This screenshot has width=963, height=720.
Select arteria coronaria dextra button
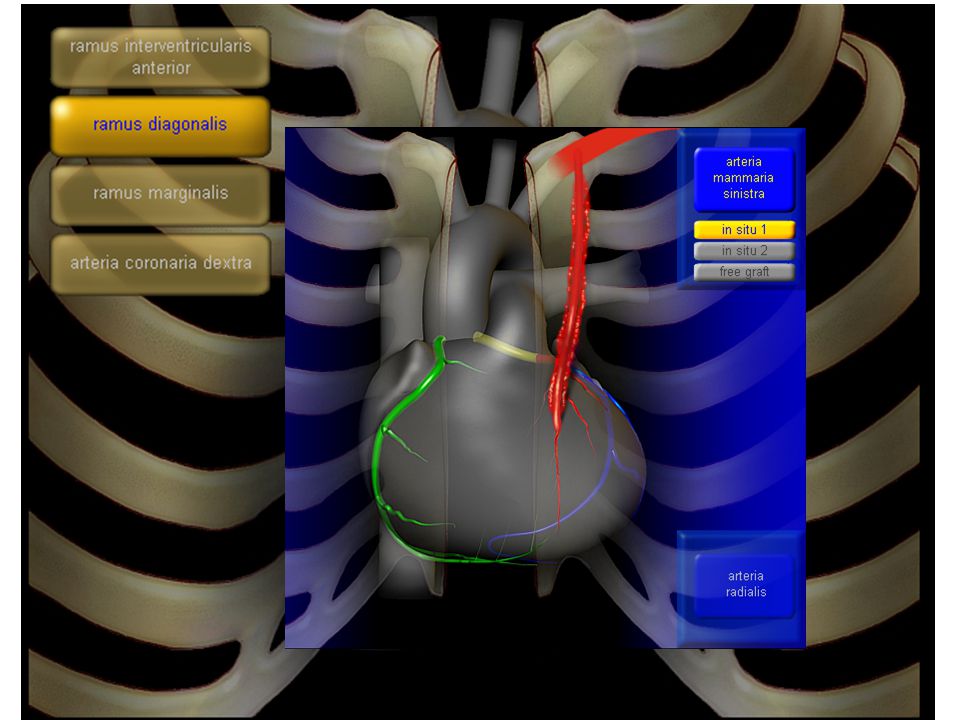pyautogui.click(x=160, y=263)
